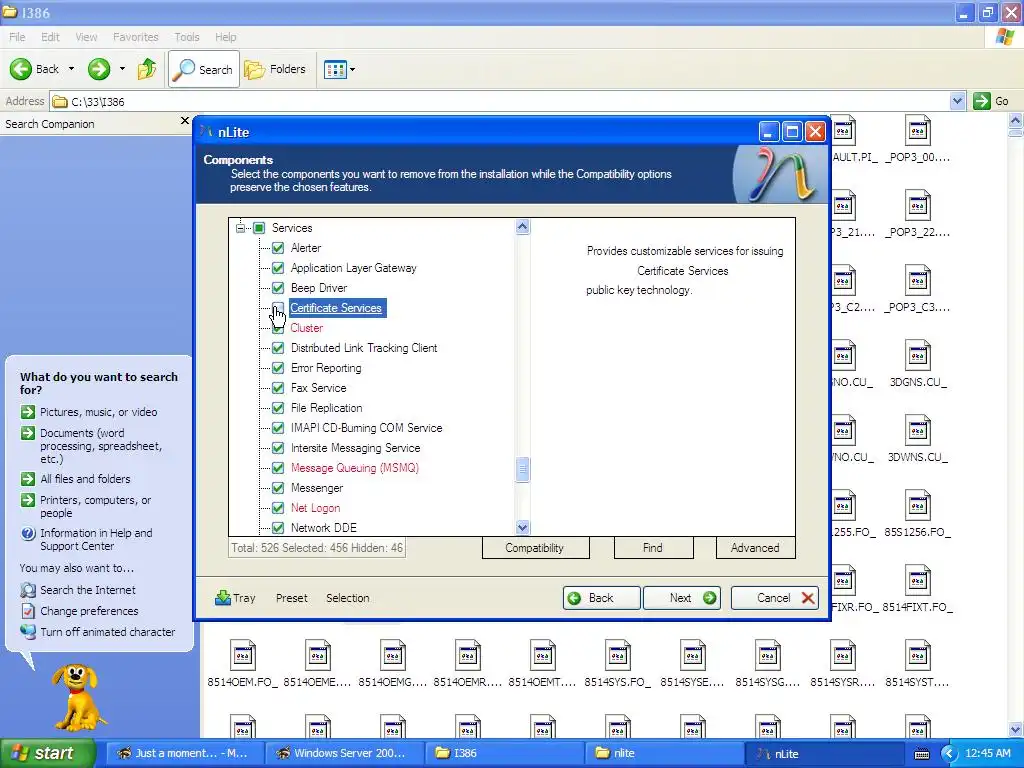The image size is (1024, 768).
Task: Toggle the Intersite Messaging Service checkbox
Action: tap(278, 448)
